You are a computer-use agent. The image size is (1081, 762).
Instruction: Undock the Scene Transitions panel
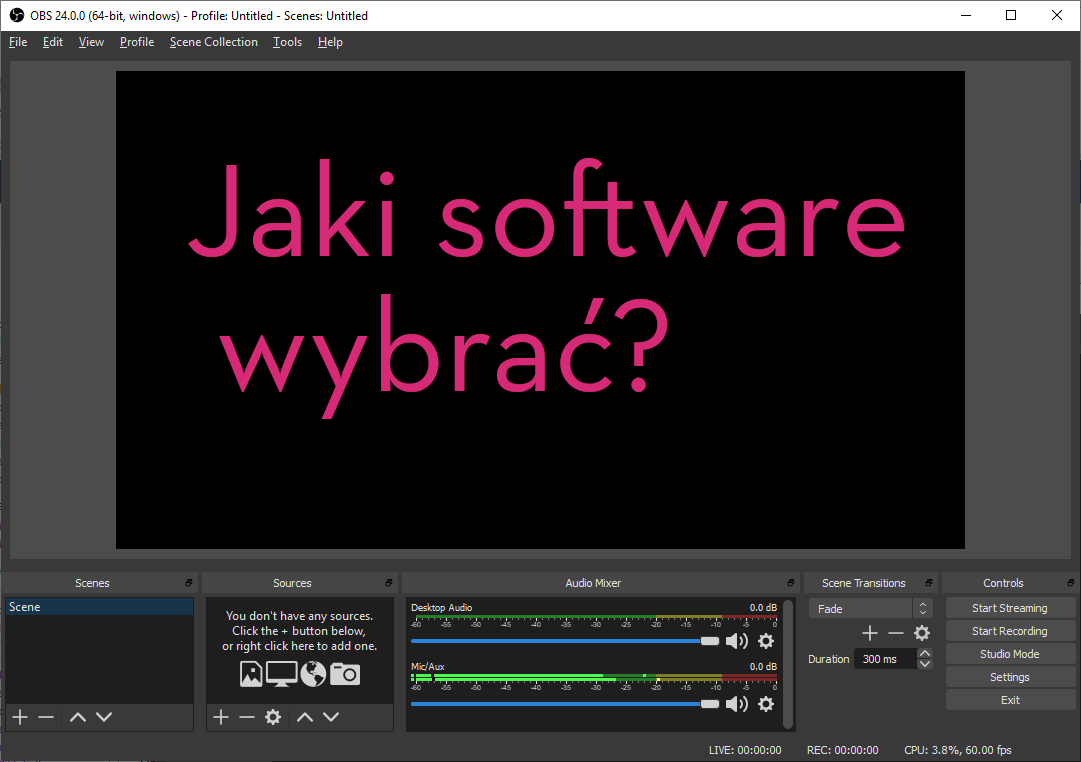tap(929, 583)
